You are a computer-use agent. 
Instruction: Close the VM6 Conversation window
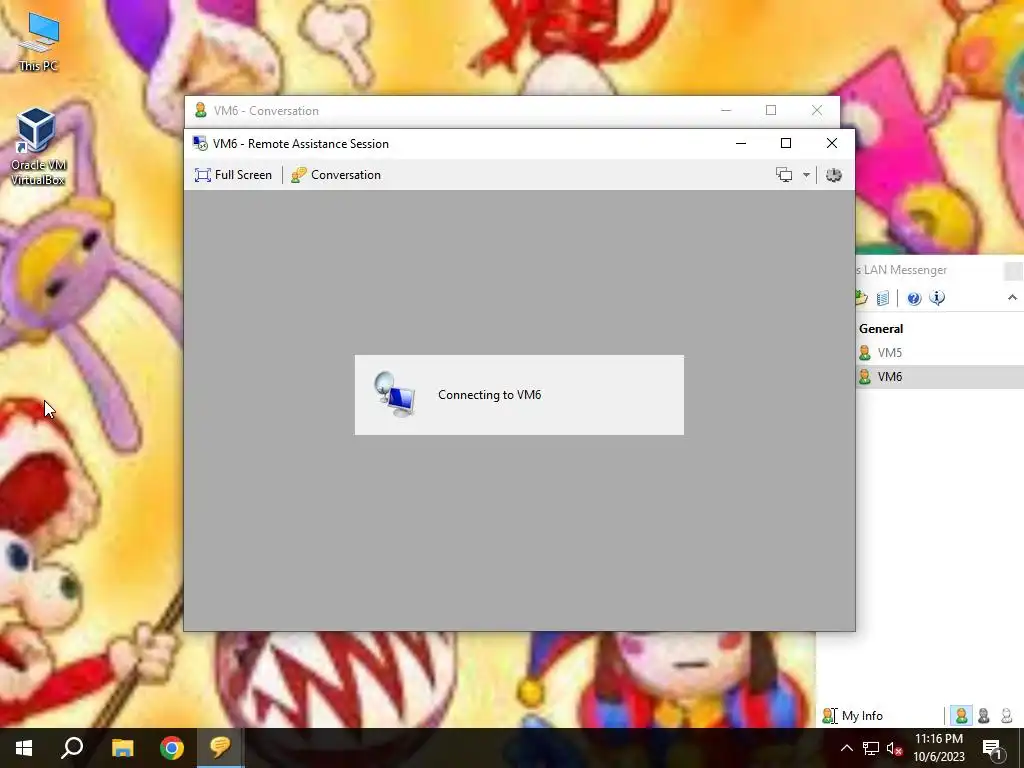(x=816, y=110)
